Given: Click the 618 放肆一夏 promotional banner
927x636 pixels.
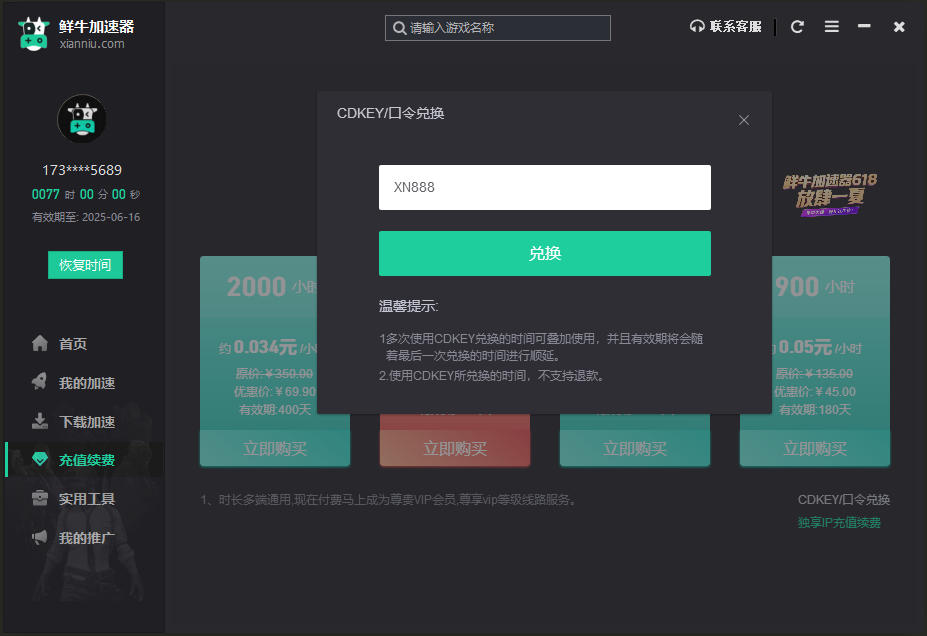Looking at the screenshot, I should (830, 195).
